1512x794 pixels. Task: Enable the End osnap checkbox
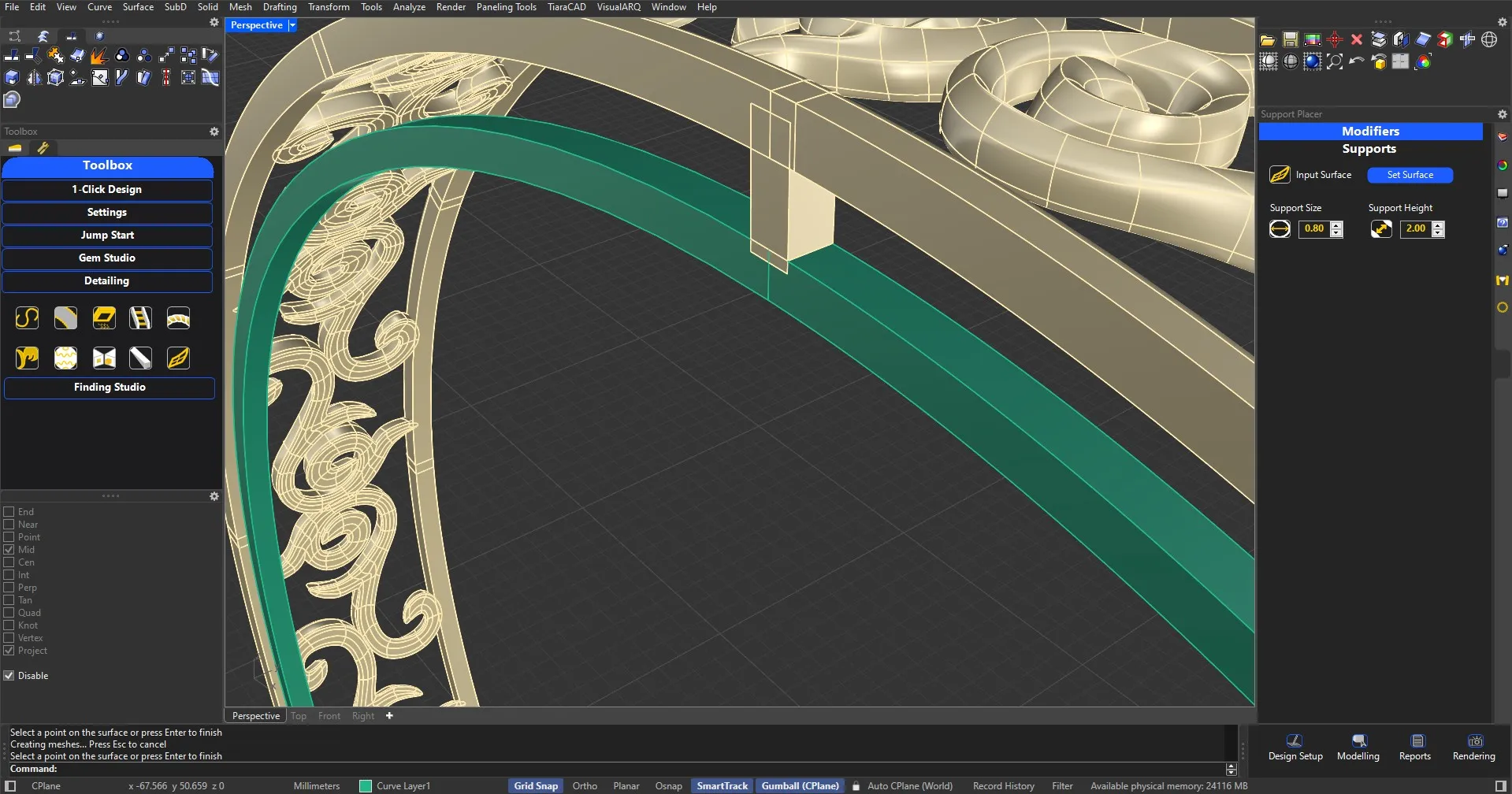pyautogui.click(x=9, y=512)
